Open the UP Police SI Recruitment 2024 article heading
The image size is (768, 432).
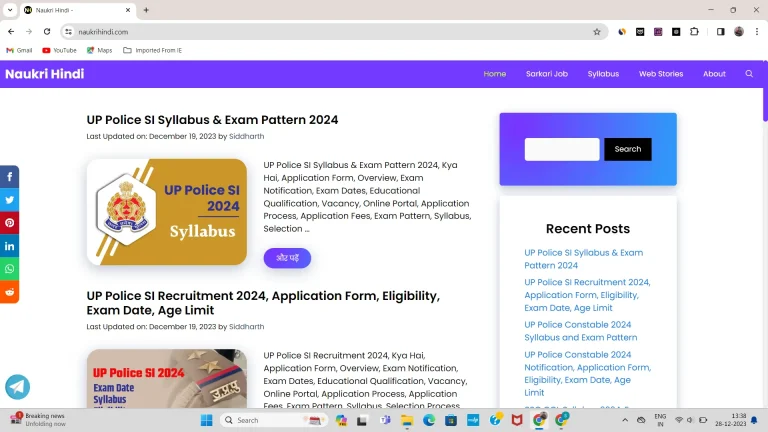point(263,303)
